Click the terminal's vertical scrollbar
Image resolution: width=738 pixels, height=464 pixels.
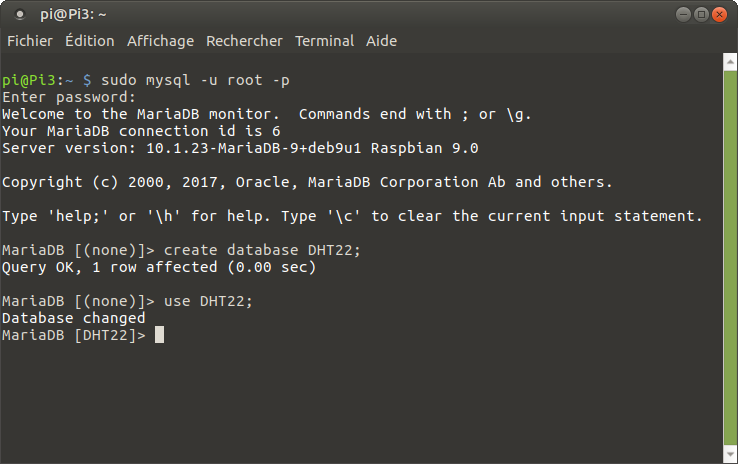tap(730, 250)
